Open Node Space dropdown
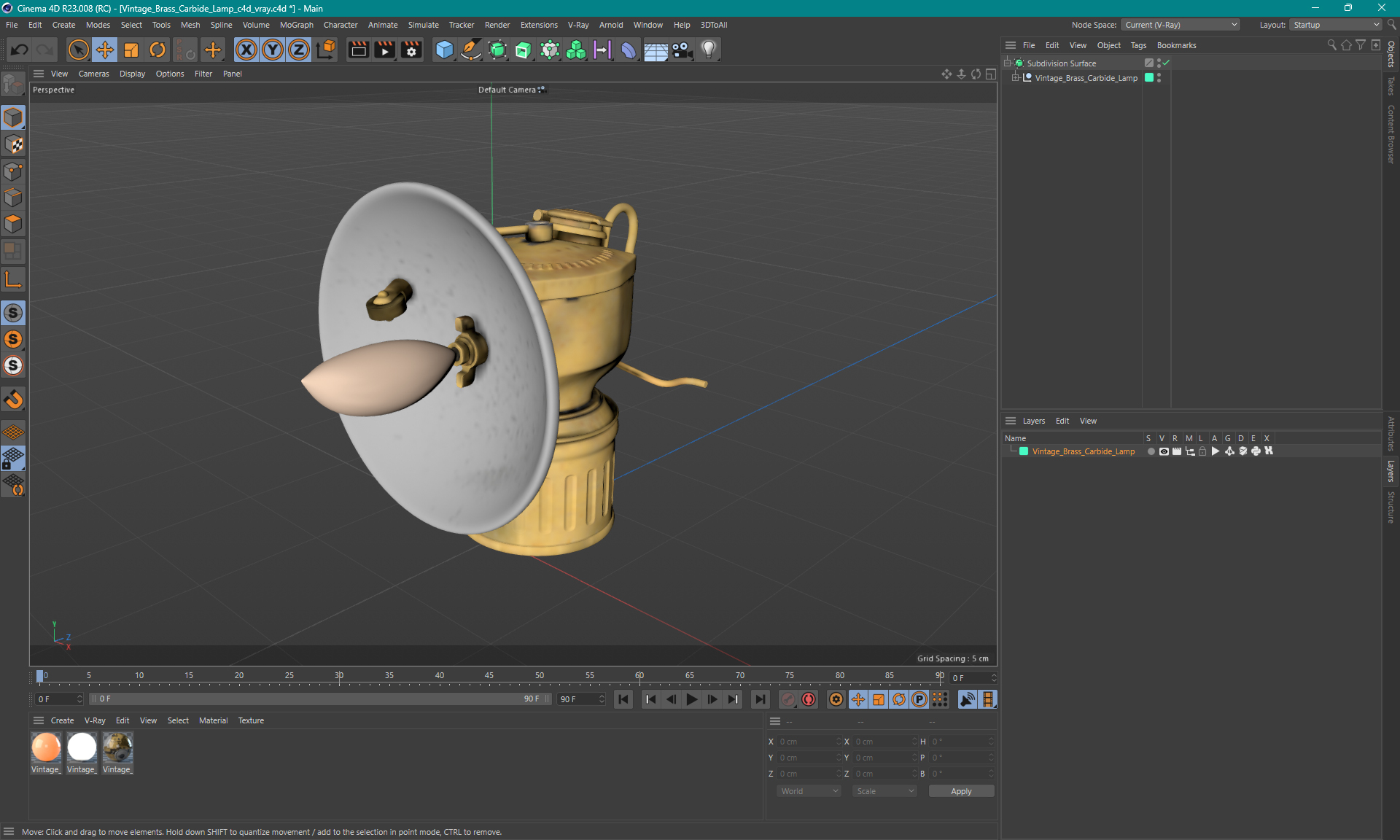This screenshot has height=840, width=1400. point(1181,25)
